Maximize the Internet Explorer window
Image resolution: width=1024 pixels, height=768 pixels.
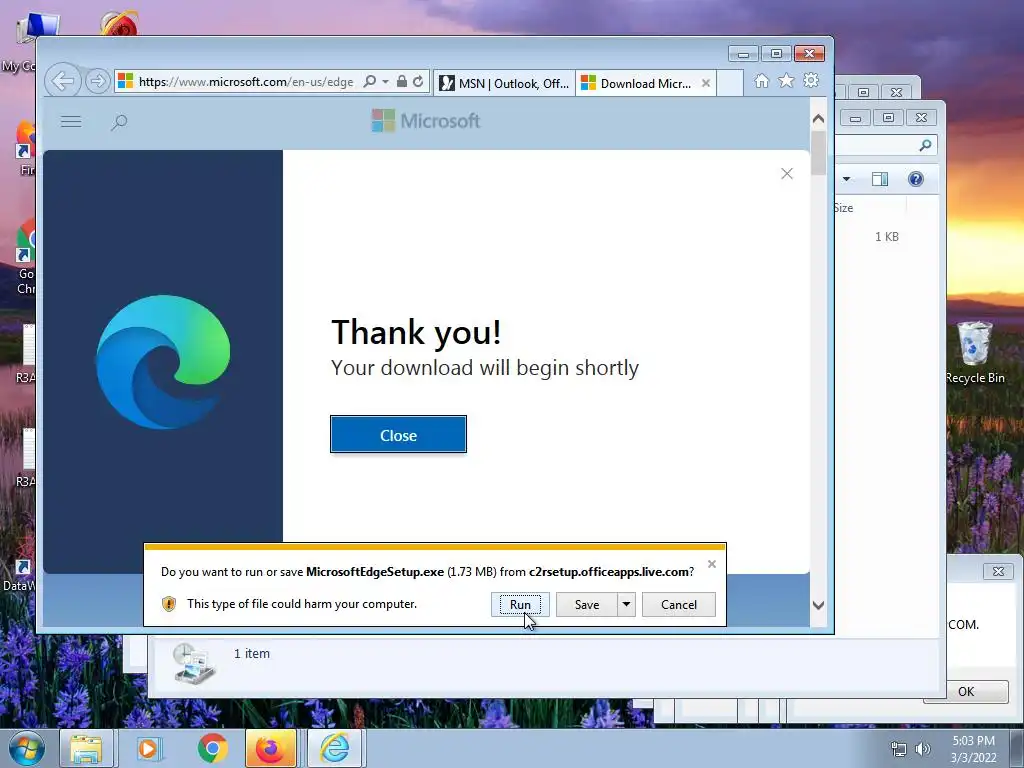[x=776, y=54]
